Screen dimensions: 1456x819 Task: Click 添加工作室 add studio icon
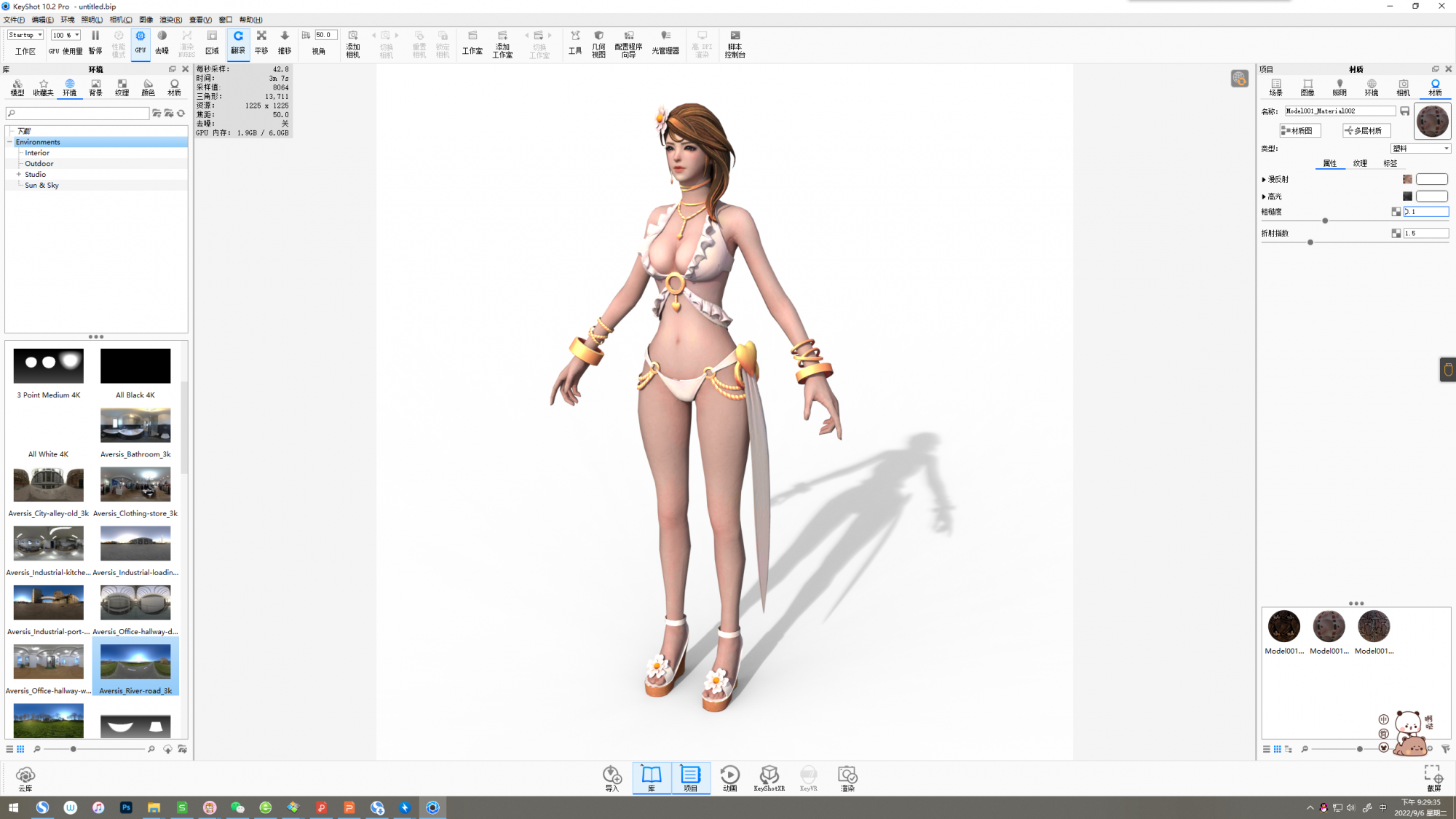pos(502,44)
